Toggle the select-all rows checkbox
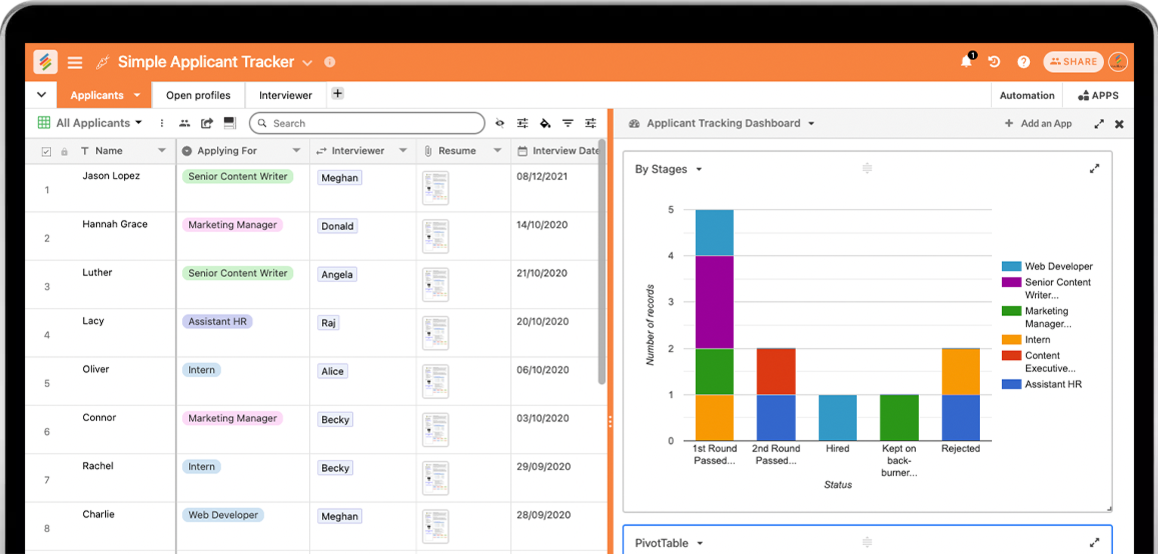Image resolution: width=1158 pixels, height=554 pixels. pyautogui.click(x=46, y=151)
